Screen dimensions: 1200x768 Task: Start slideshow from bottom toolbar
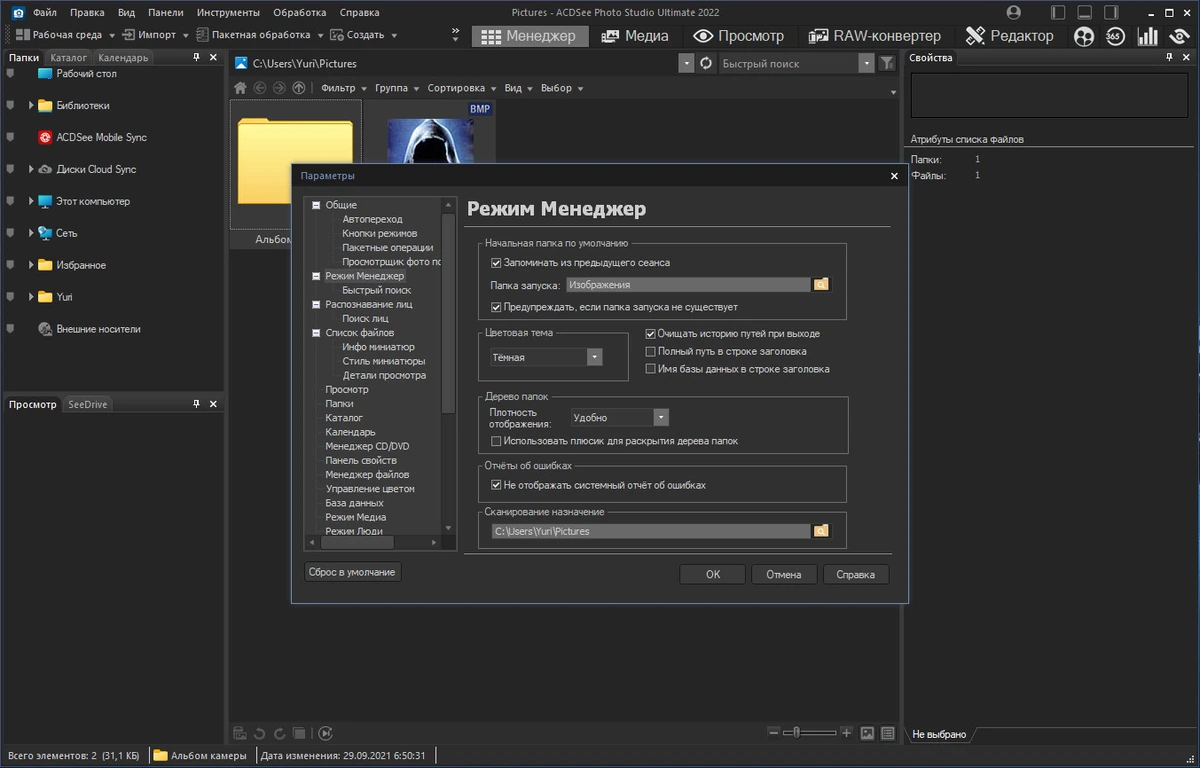pos(325,733)
